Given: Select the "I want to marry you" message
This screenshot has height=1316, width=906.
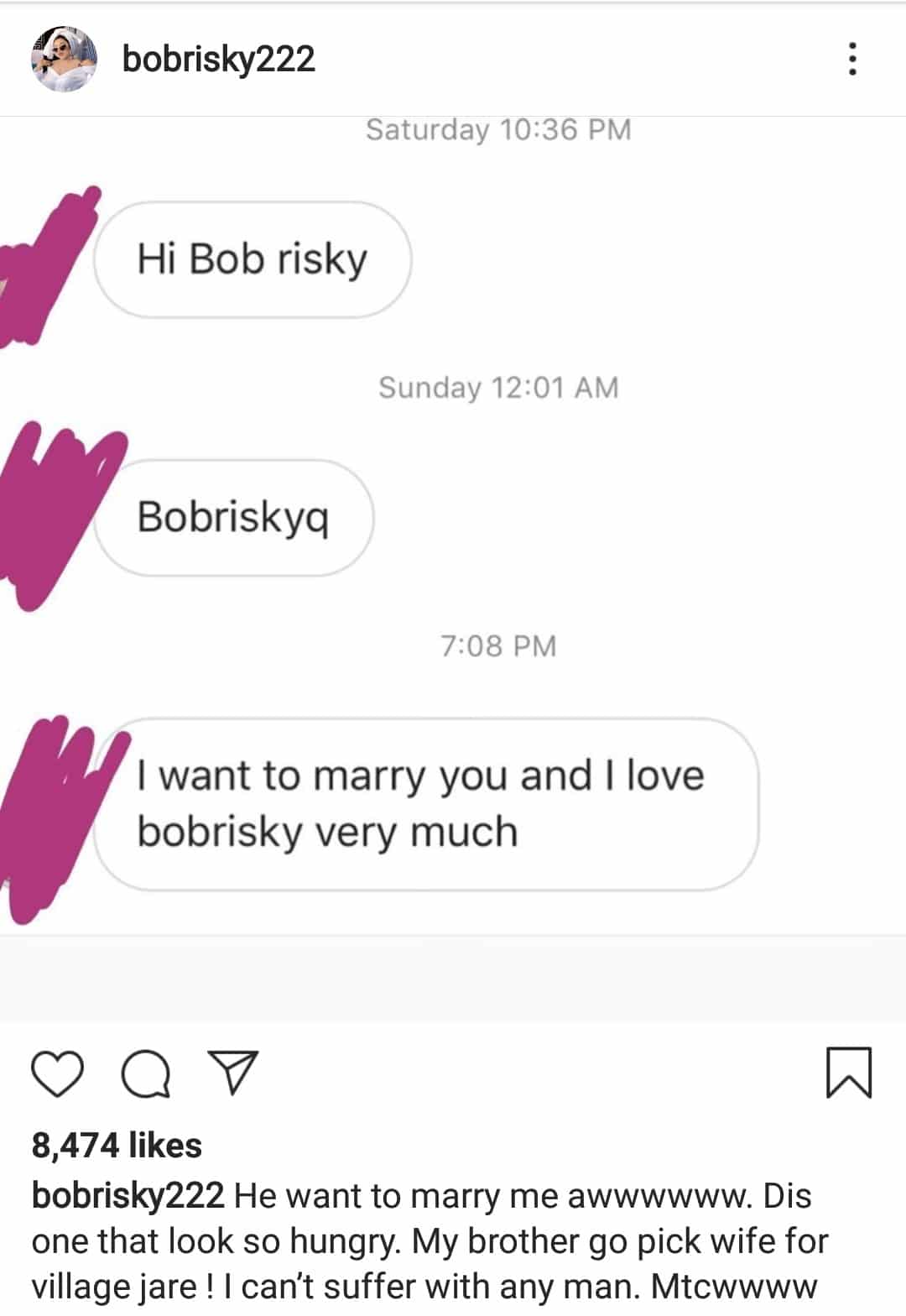Looking at the screenshot, I should click(x=426, y=804).
